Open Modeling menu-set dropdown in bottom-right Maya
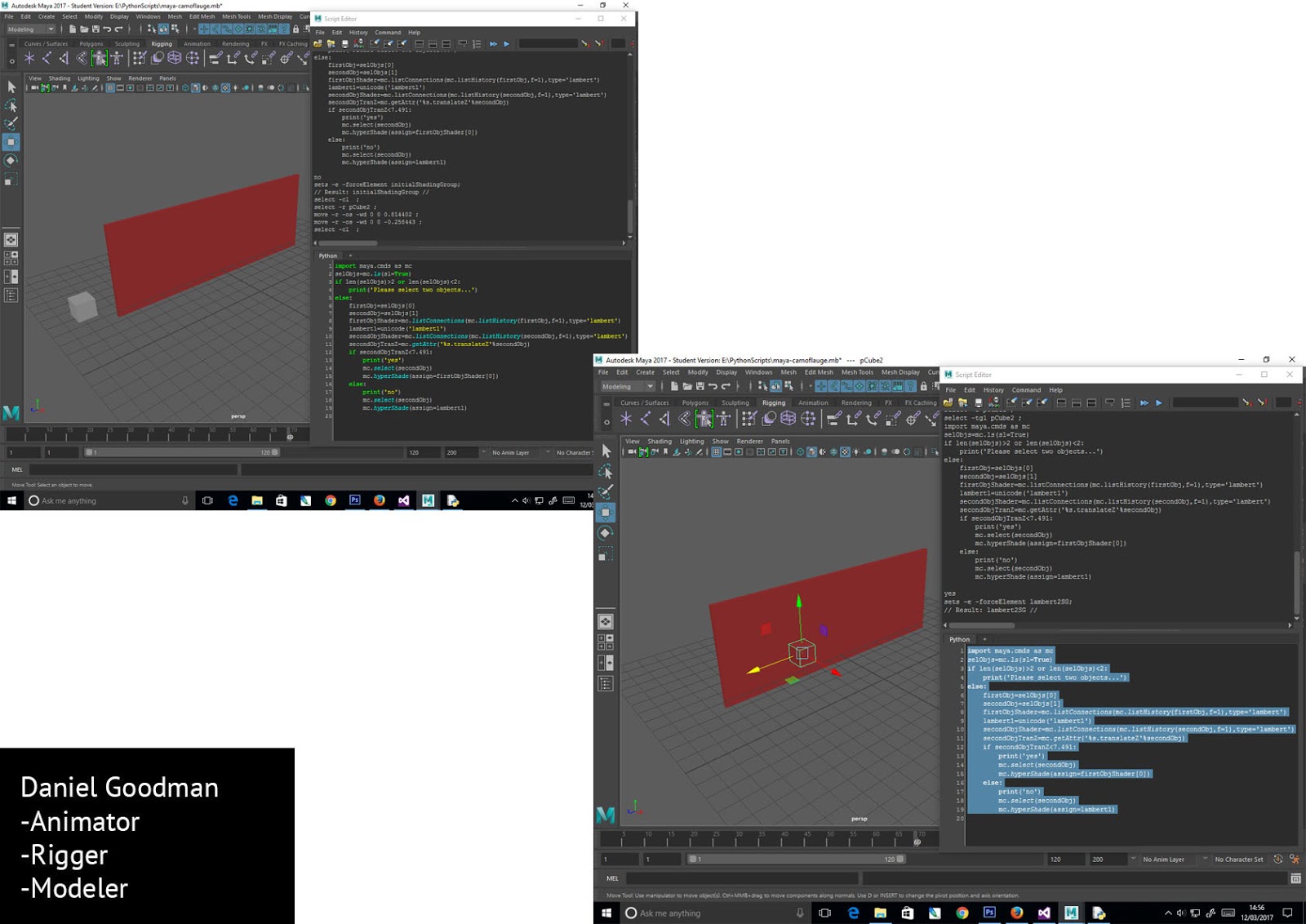Viewport: 1306px width, 924px height. click(x=628, y=386)
